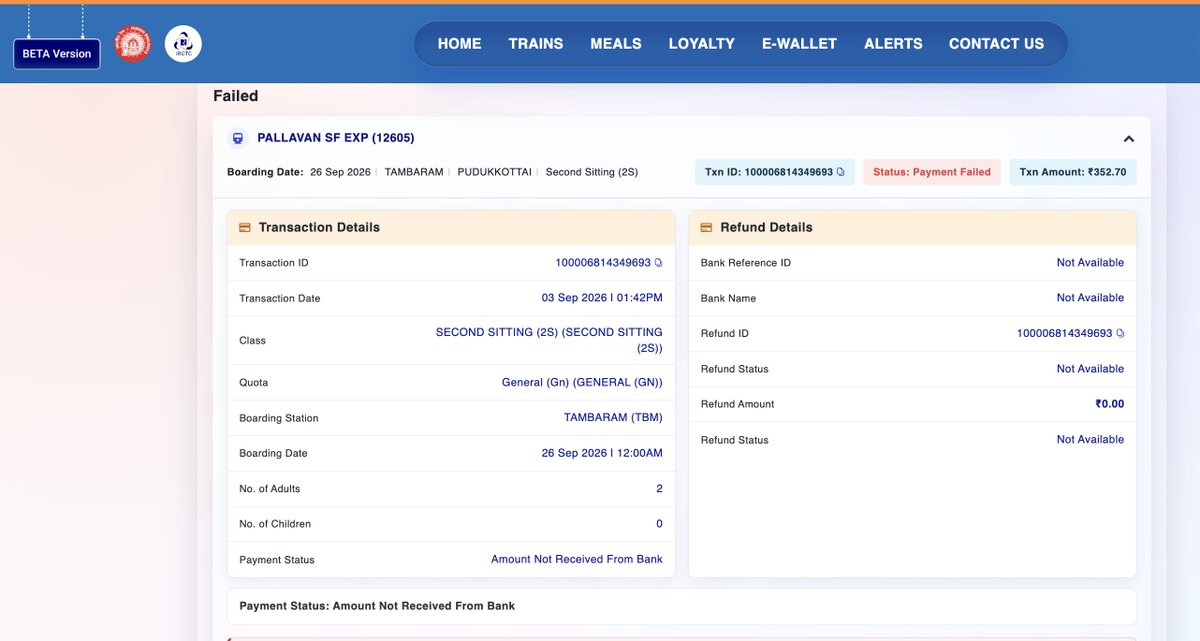Click the Transaction Details card icon
Screen dimensions: 1200x641
click(245, 228)
